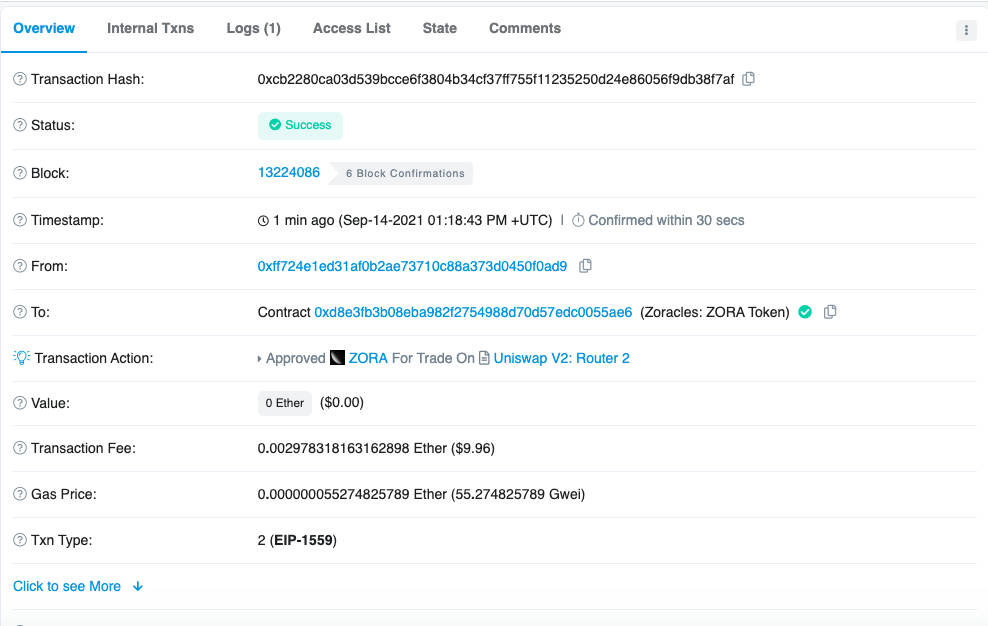The image size is (988, 626).
Task: Open block 13224086 link
Action: click(x=289, y=173)
